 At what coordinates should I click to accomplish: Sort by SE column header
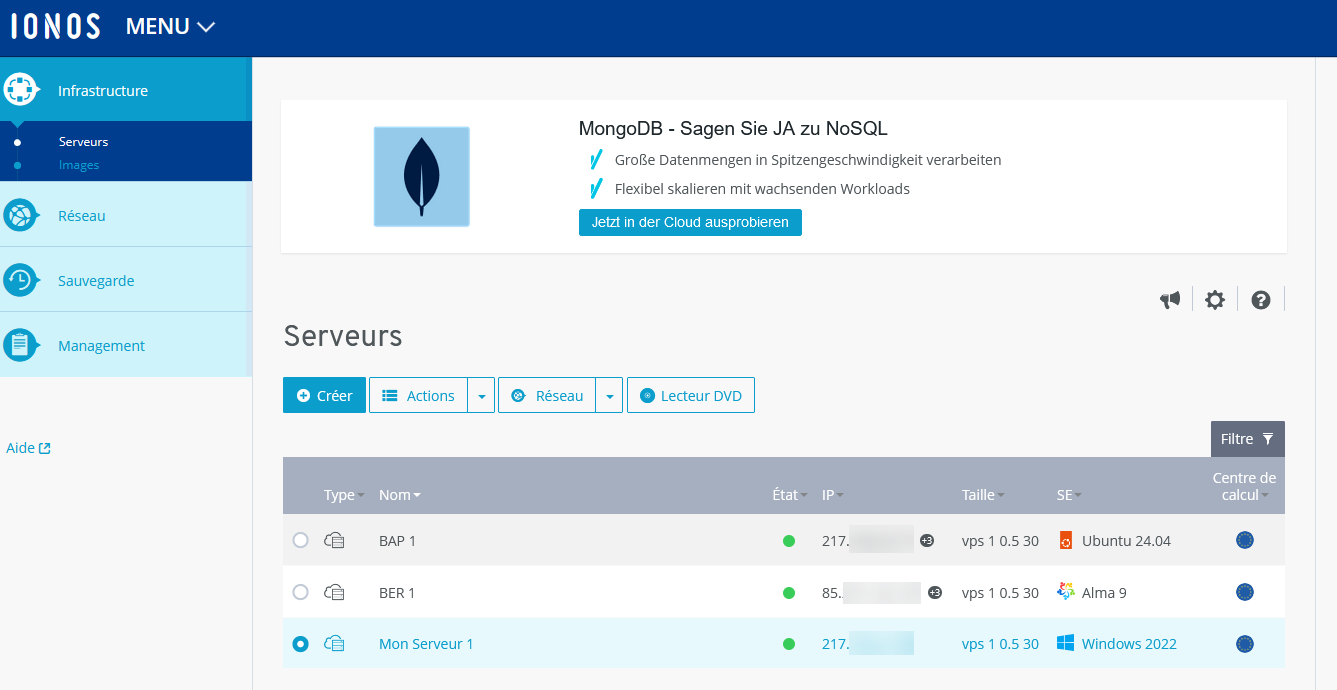click(x=1069, y=495)
